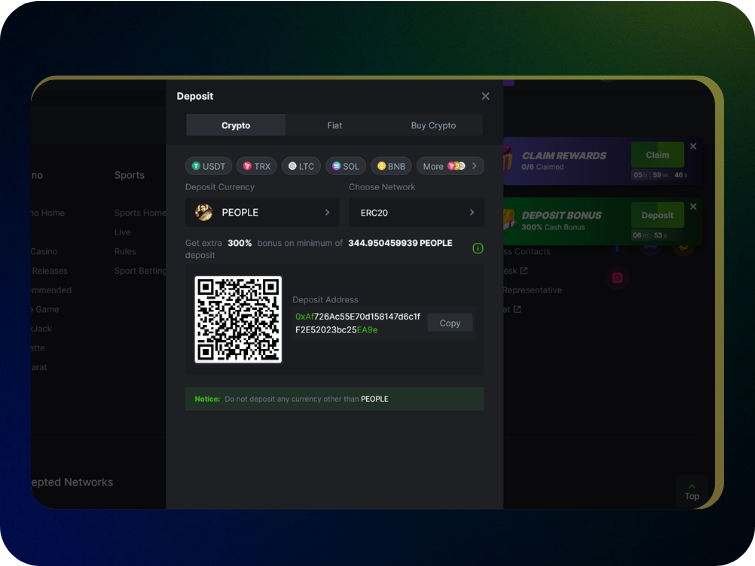Screen dimensions: 755x566
Task: Open Sports Home link
Action: pos(140,213)
